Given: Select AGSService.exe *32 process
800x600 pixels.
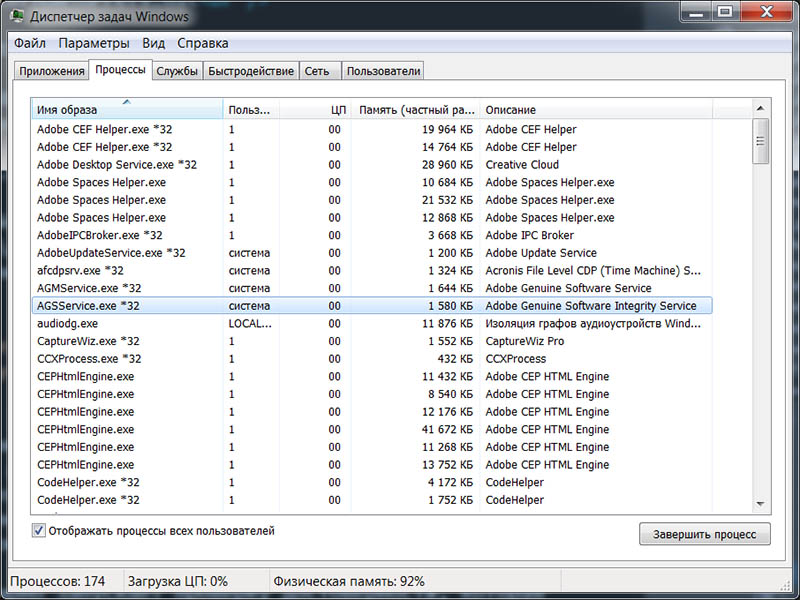Looking at the screenshot, I should click(371, 306).
